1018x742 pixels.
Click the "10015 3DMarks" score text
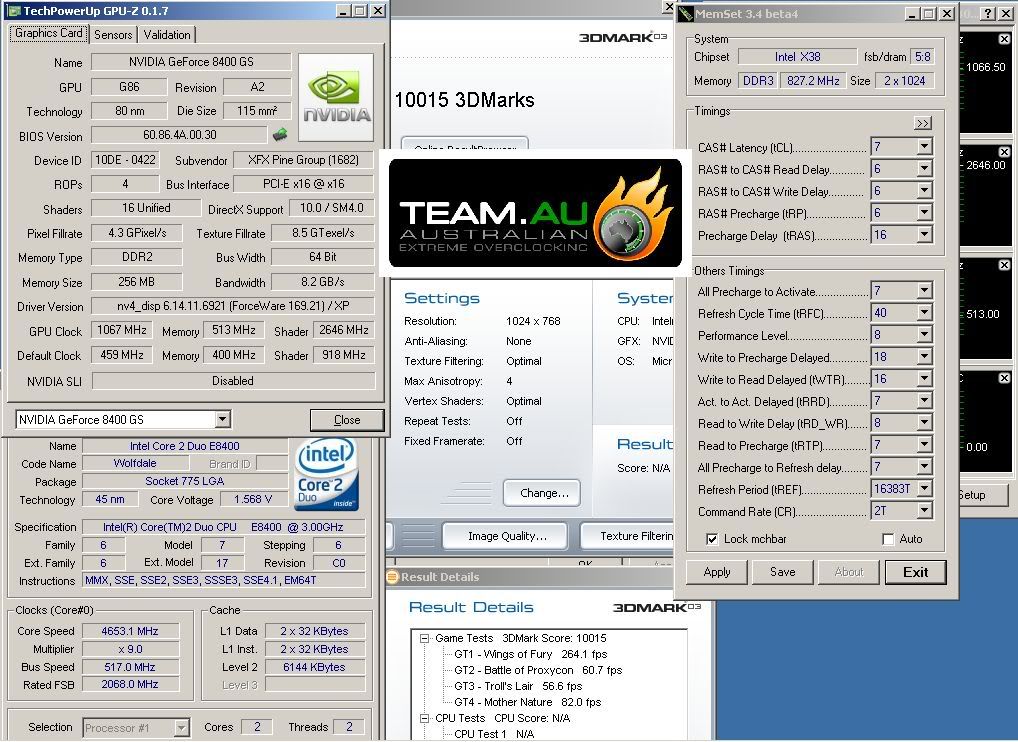[x=464, y=100]
